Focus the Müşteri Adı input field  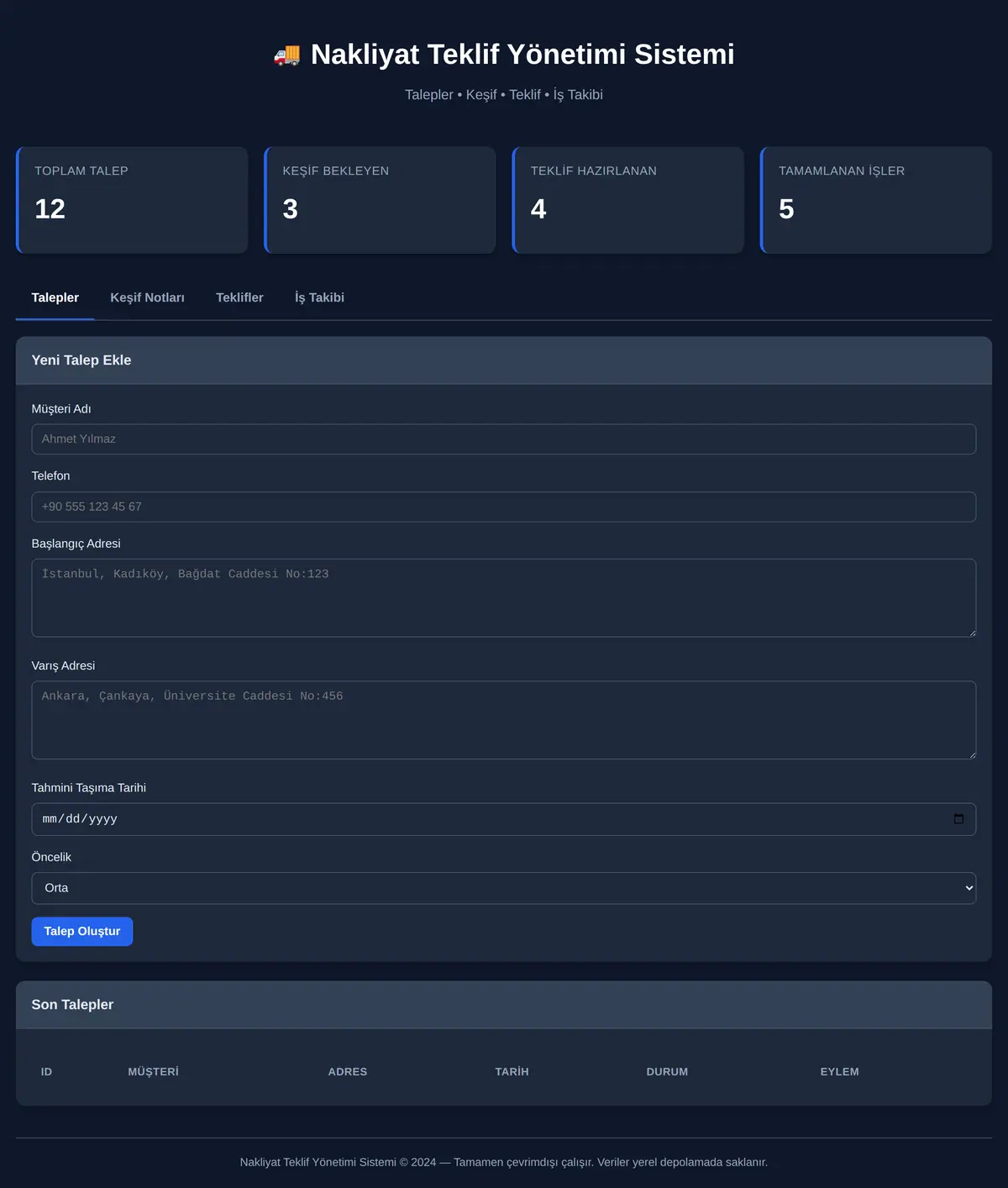504,439
